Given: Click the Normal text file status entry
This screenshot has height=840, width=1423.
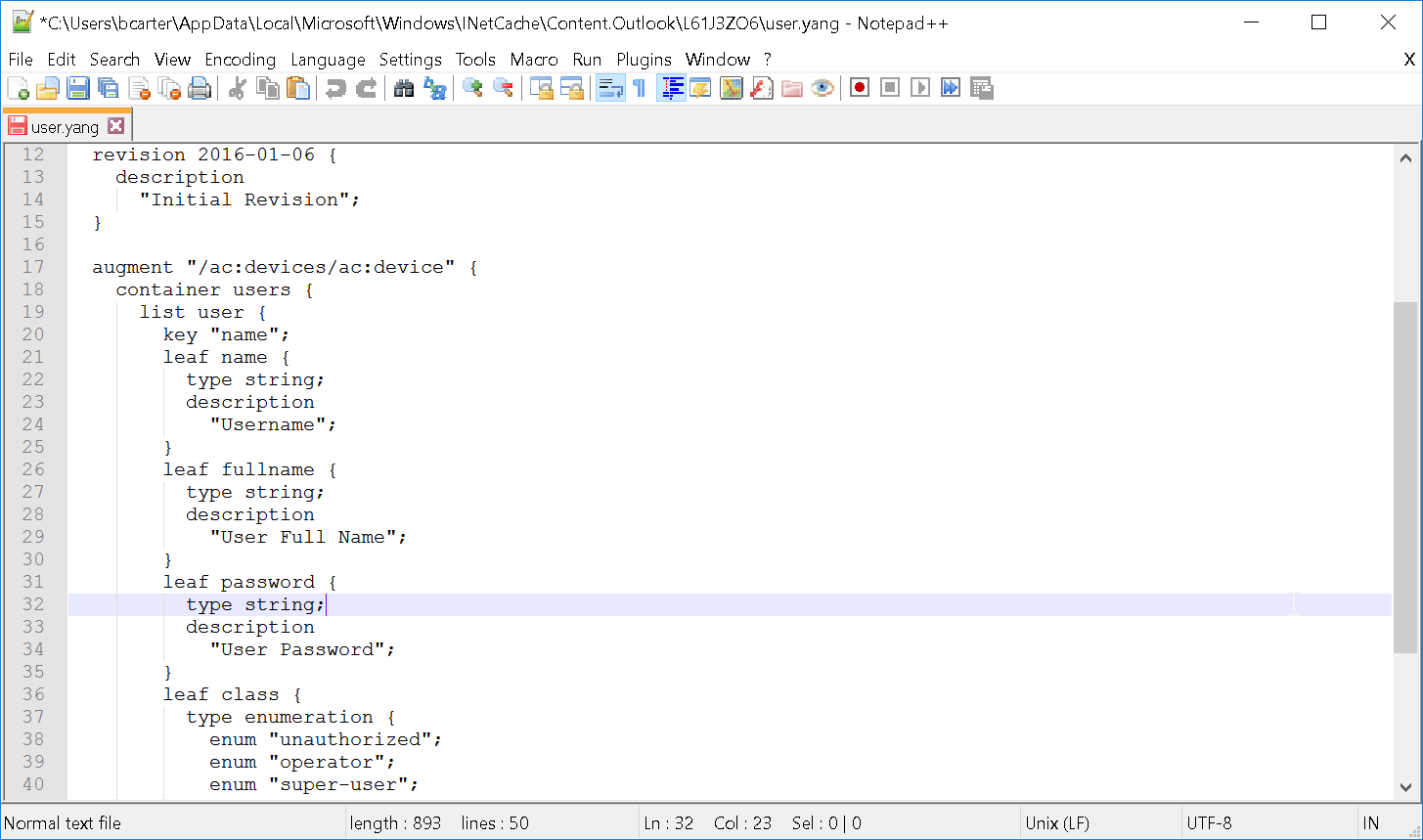Looking at the screenshot, I should tap(63, 823).
